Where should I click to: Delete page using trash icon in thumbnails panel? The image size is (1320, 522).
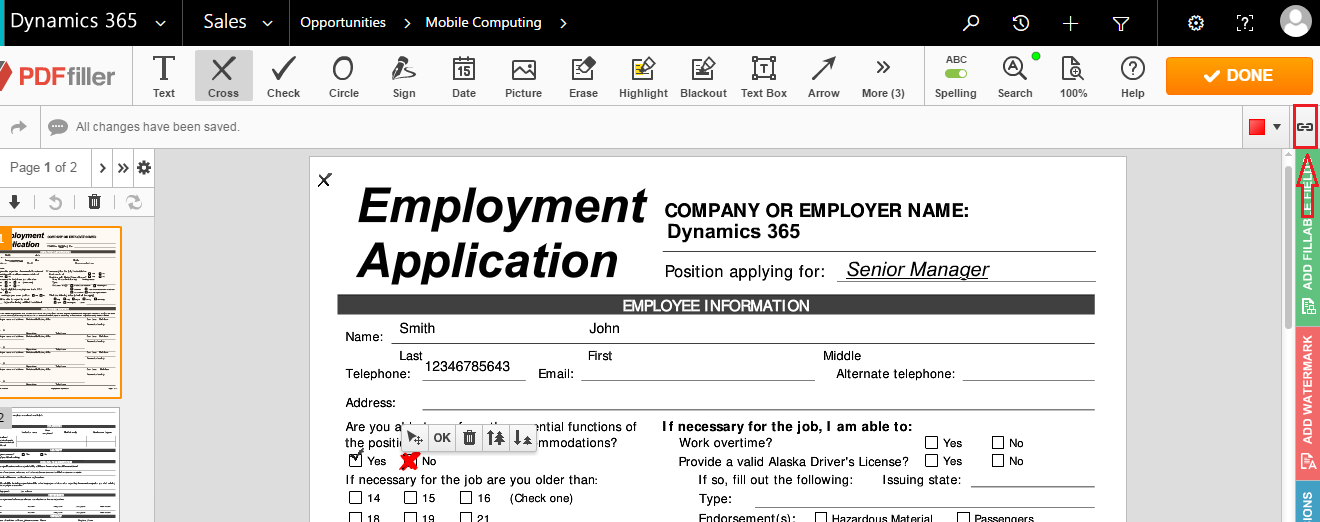coord(94,201)
